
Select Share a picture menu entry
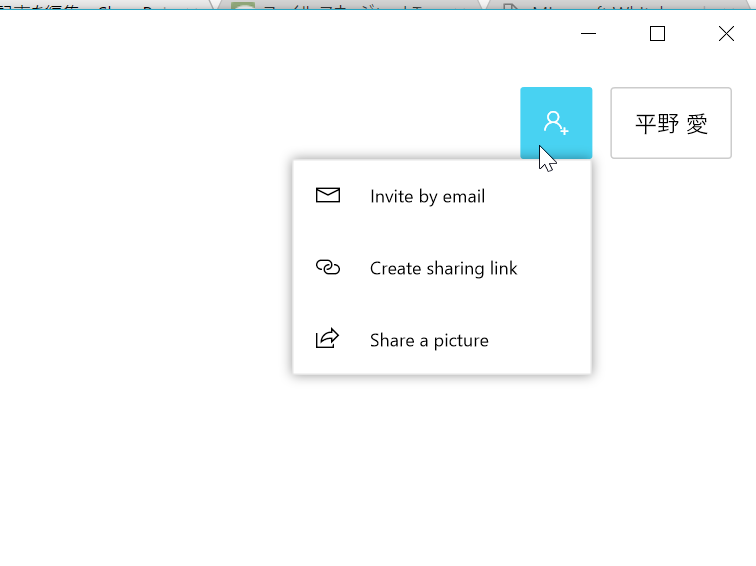tap(442, 340)
